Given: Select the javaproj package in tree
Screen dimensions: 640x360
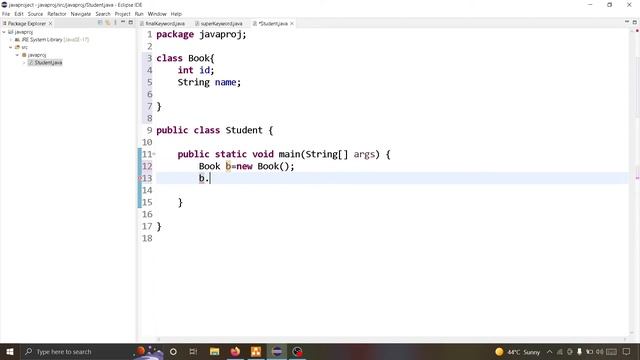Looking at the screenshot, I should coord(33,55).
